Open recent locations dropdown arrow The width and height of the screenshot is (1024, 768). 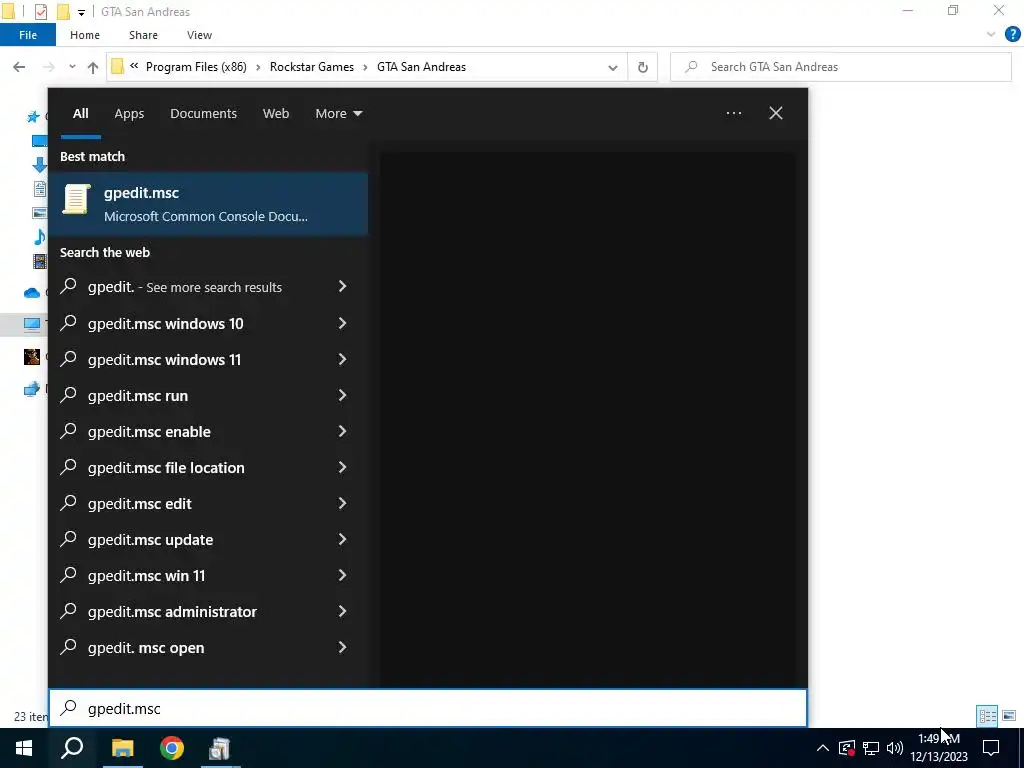coord(72,67)
